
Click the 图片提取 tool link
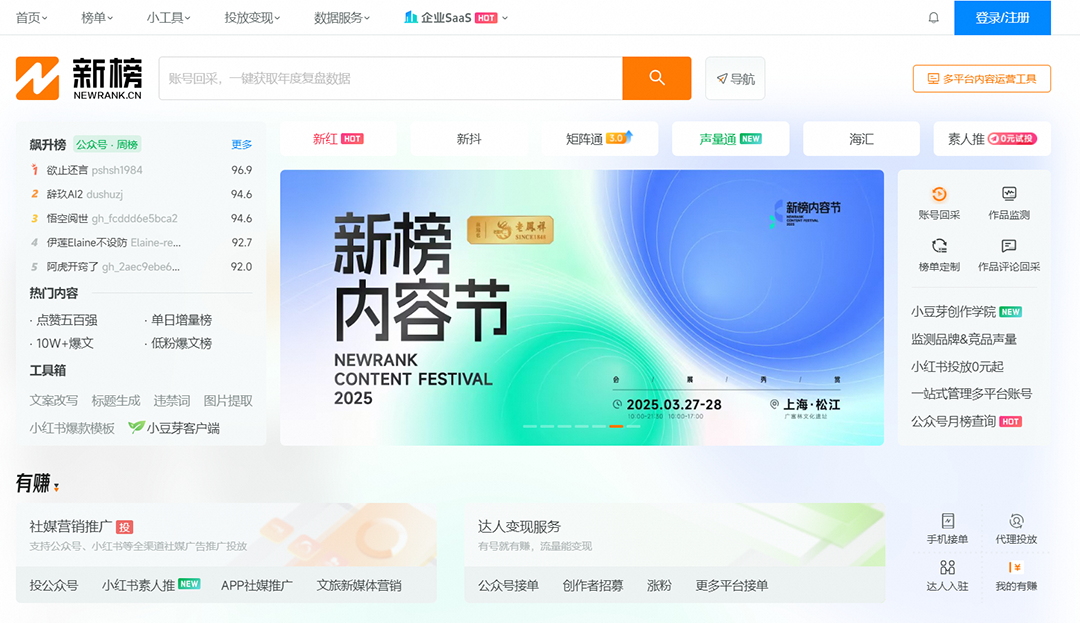point(228,401)
